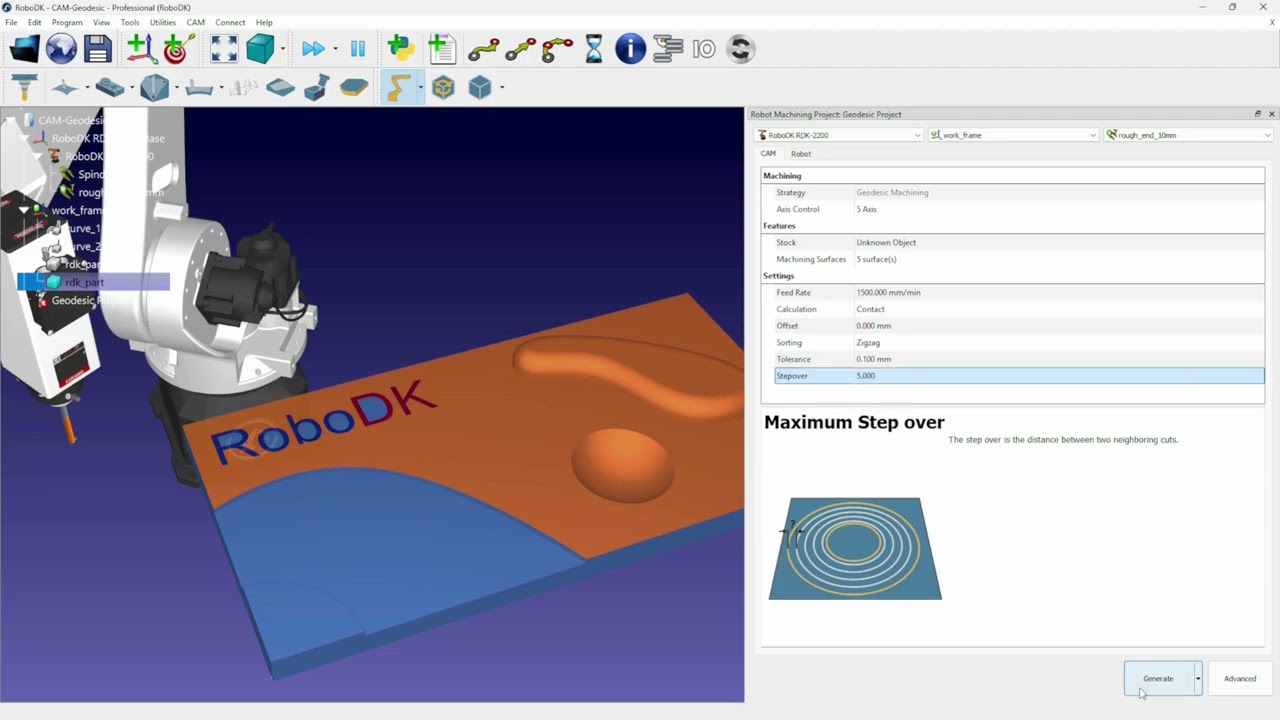Select the flat plate facing icon
This screenshot has width=1280, height=720.
pyautogui.click(x=280, y=88)
